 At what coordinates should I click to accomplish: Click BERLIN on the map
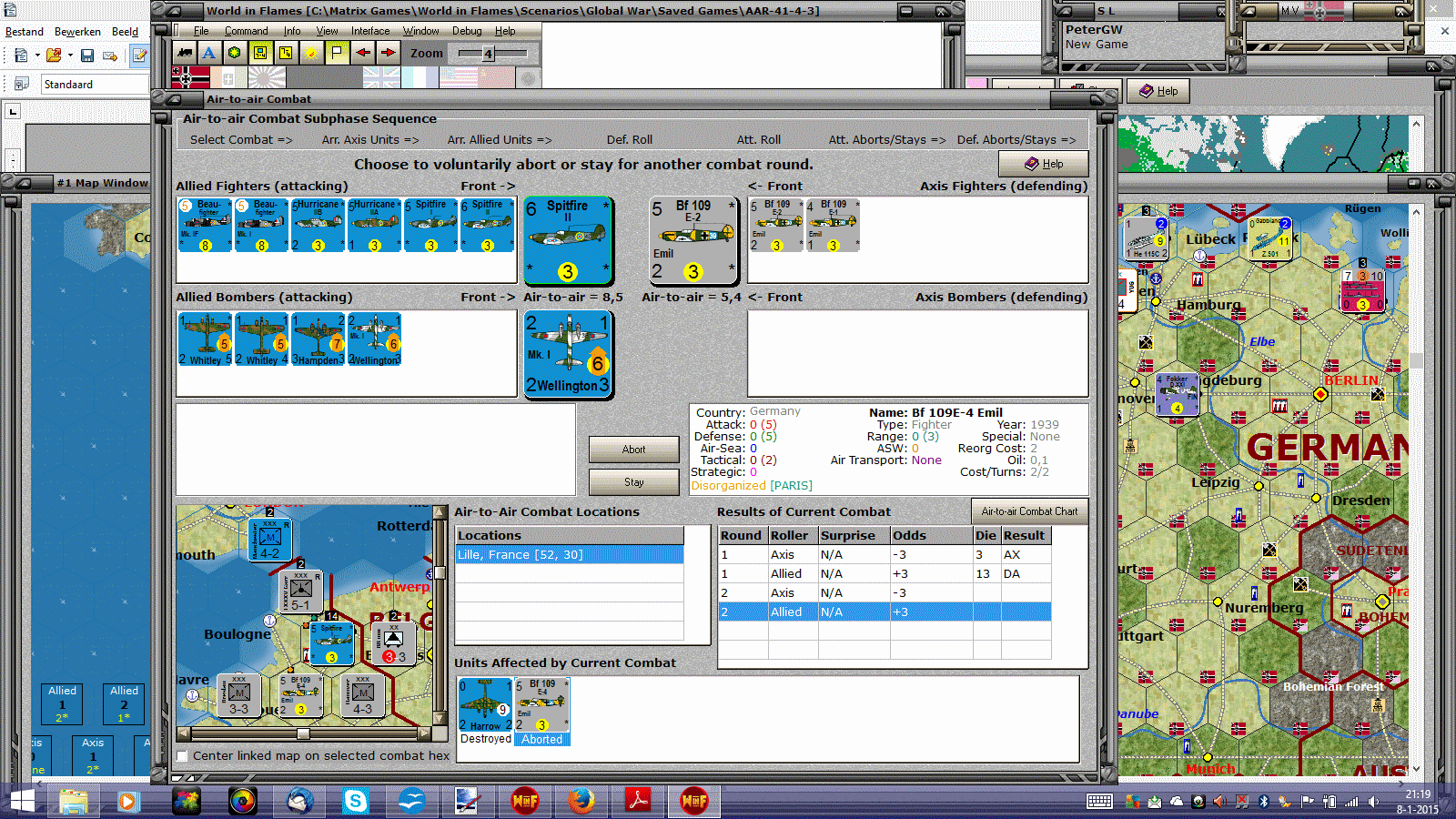pyautogui.click(x=1350, y=380)
